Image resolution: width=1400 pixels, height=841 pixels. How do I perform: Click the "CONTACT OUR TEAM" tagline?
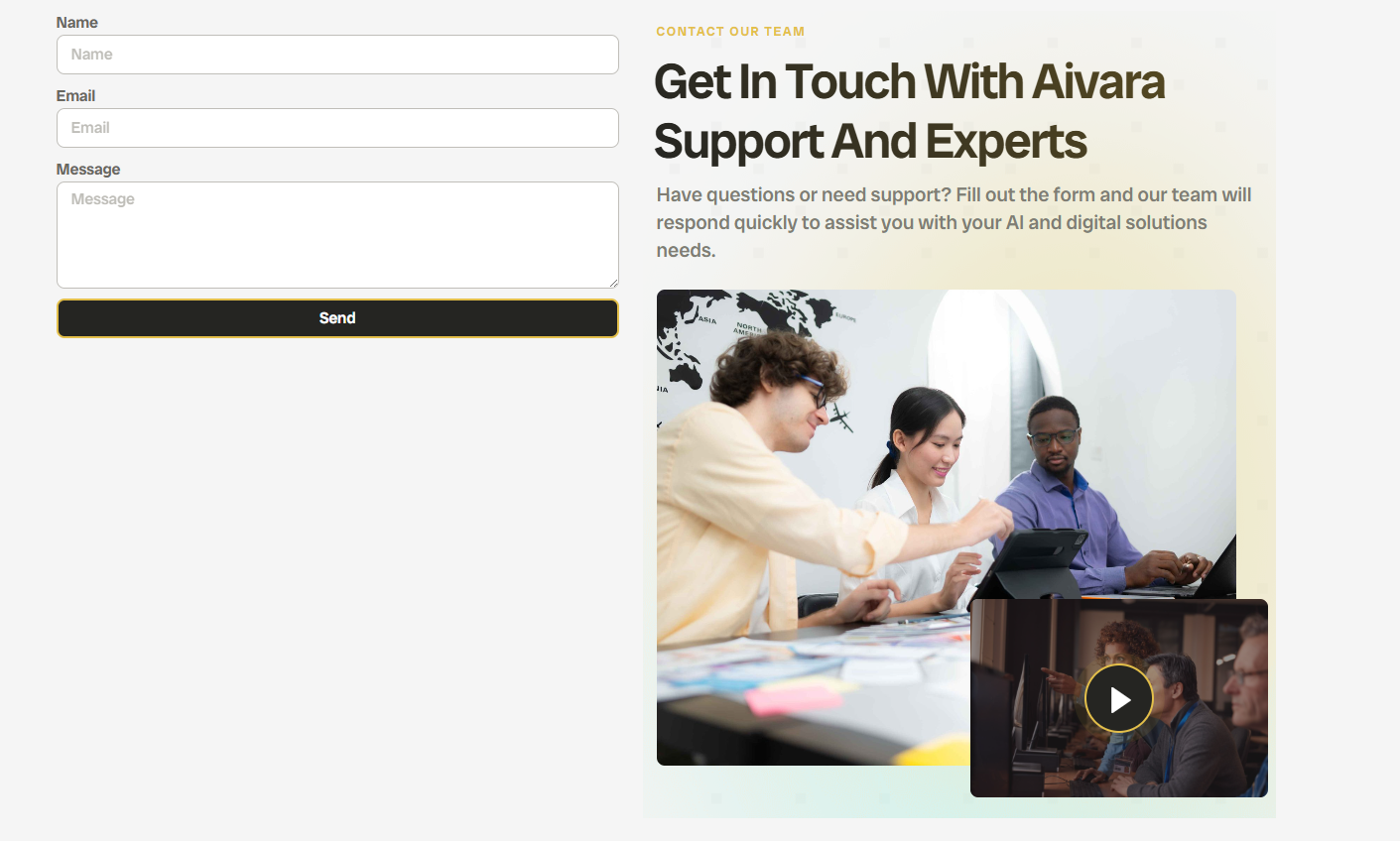730,32
